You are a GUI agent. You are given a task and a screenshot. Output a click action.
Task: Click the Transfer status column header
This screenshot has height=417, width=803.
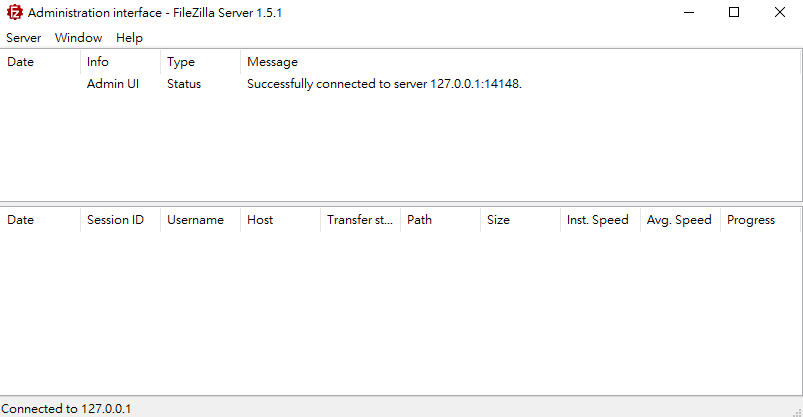(359, 220)
